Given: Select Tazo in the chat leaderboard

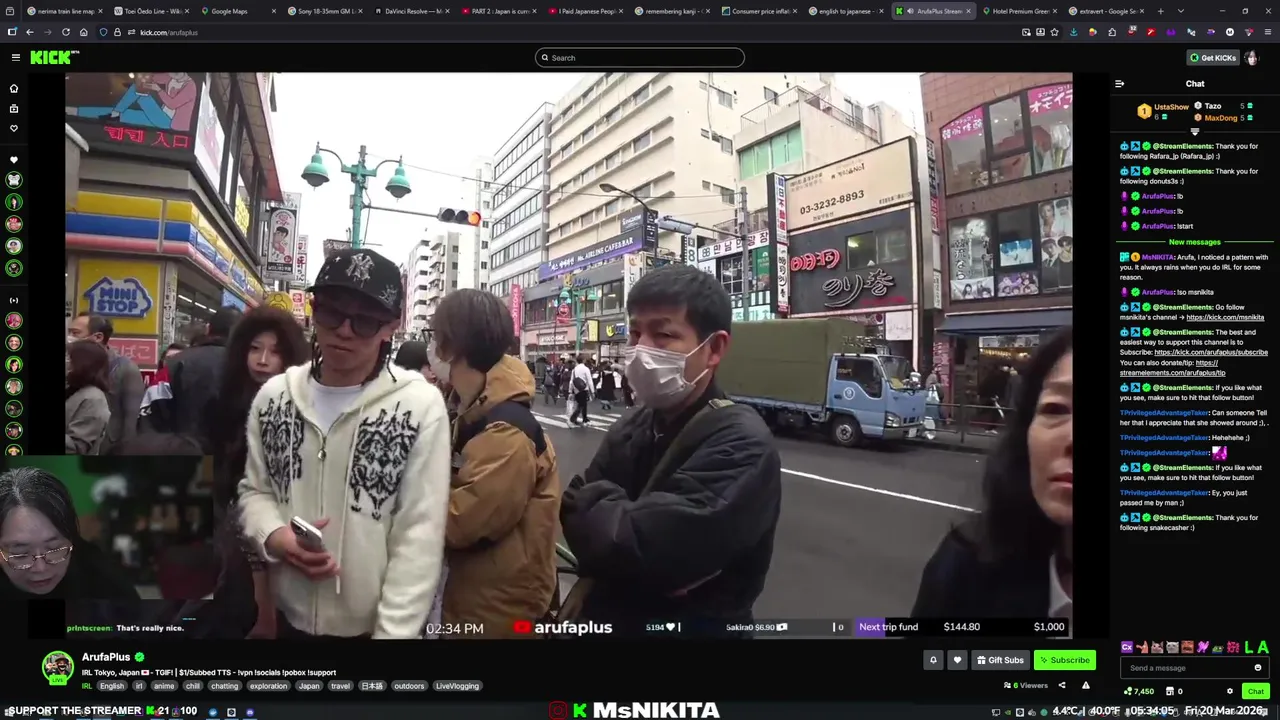Looking at the screenshot, I should click(x=1212, y=106).
